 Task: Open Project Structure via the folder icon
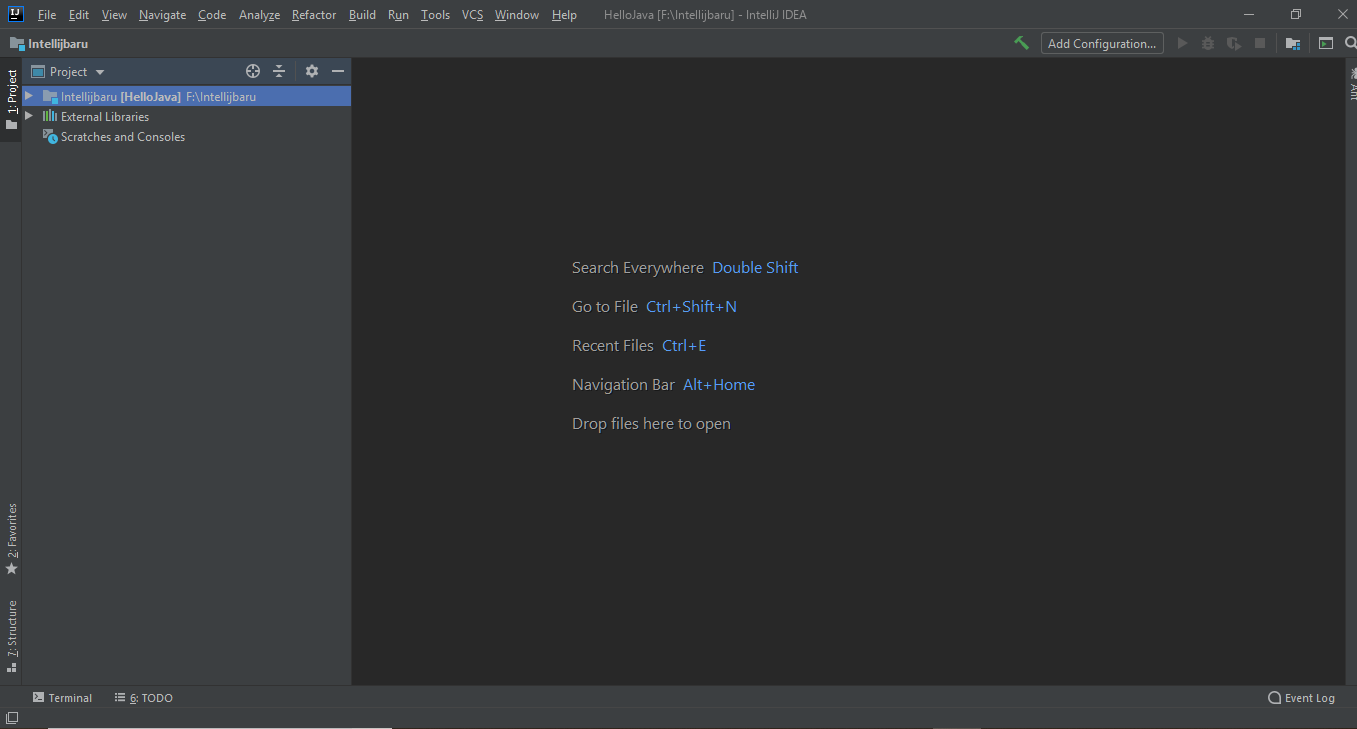[x=1293, y=43]
